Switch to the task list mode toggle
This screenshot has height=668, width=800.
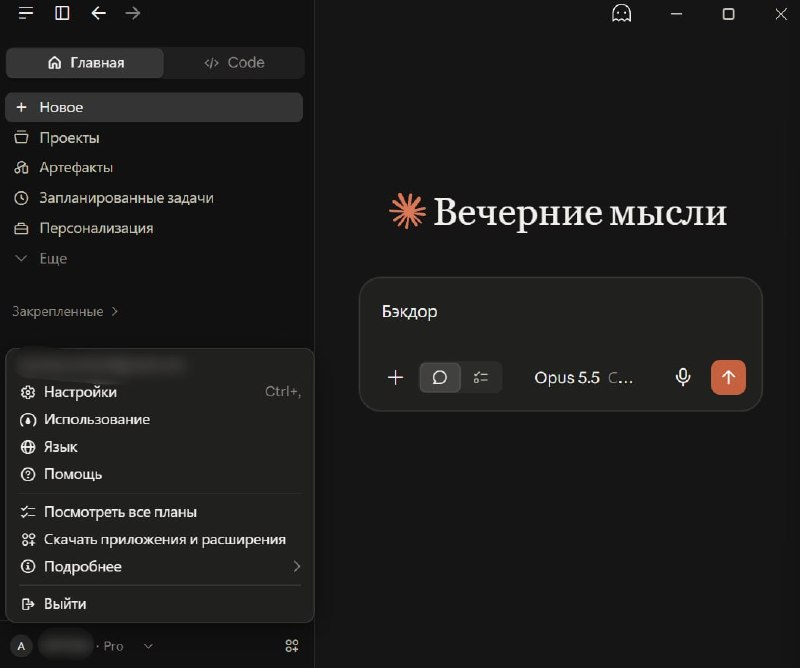(x=481, y=378)
